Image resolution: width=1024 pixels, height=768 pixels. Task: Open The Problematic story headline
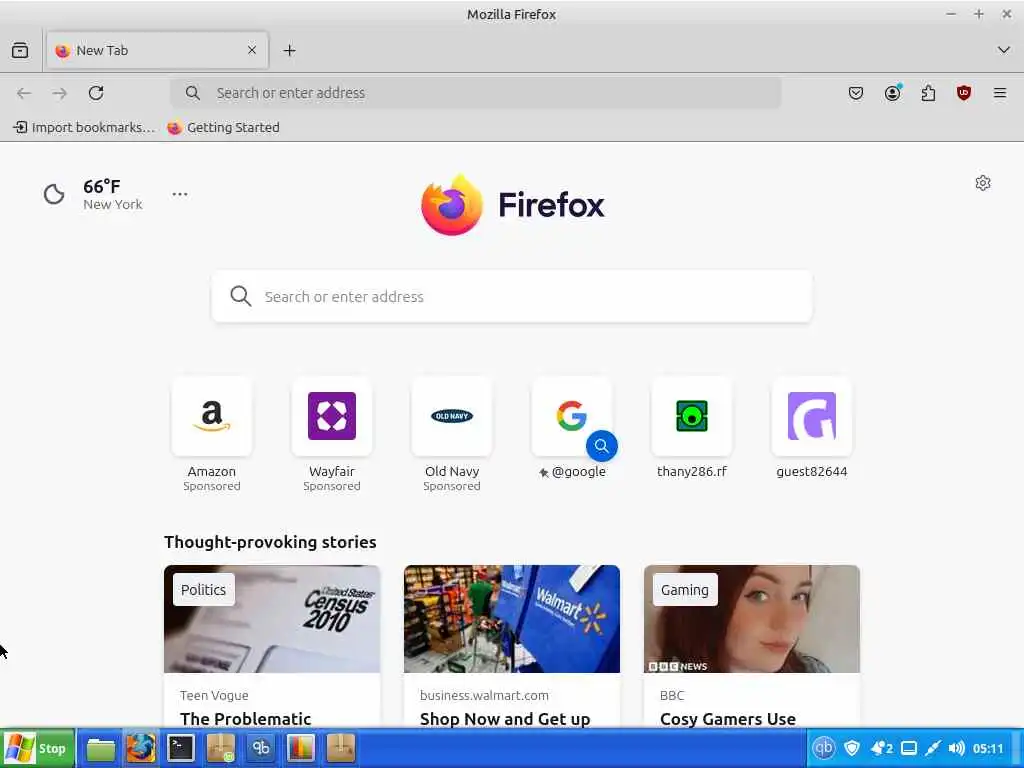(246, 718)
